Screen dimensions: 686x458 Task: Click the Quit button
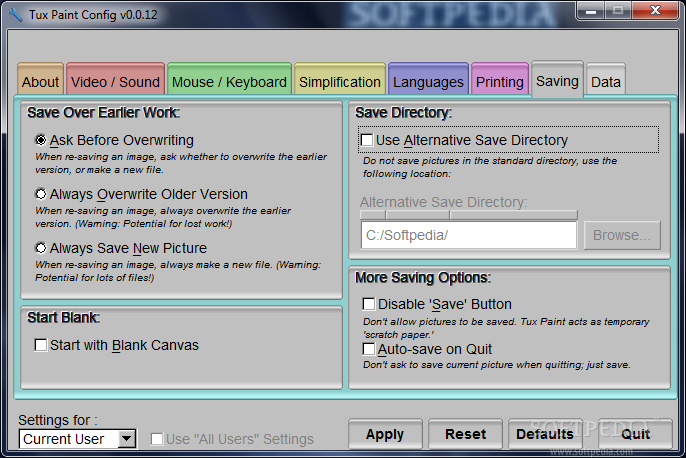pos(635,434)
